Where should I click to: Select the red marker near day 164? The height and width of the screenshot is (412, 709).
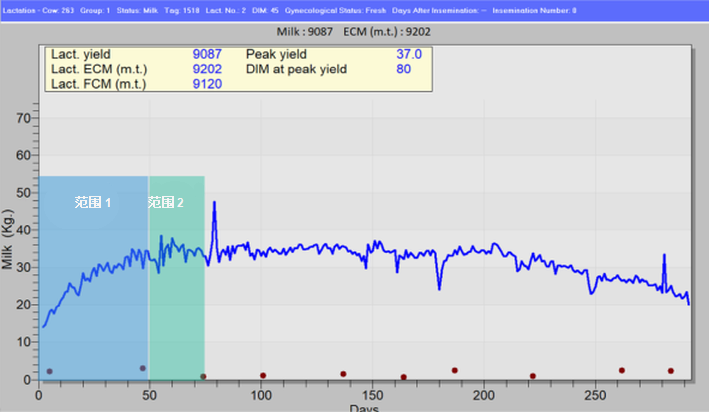[403, 377]
